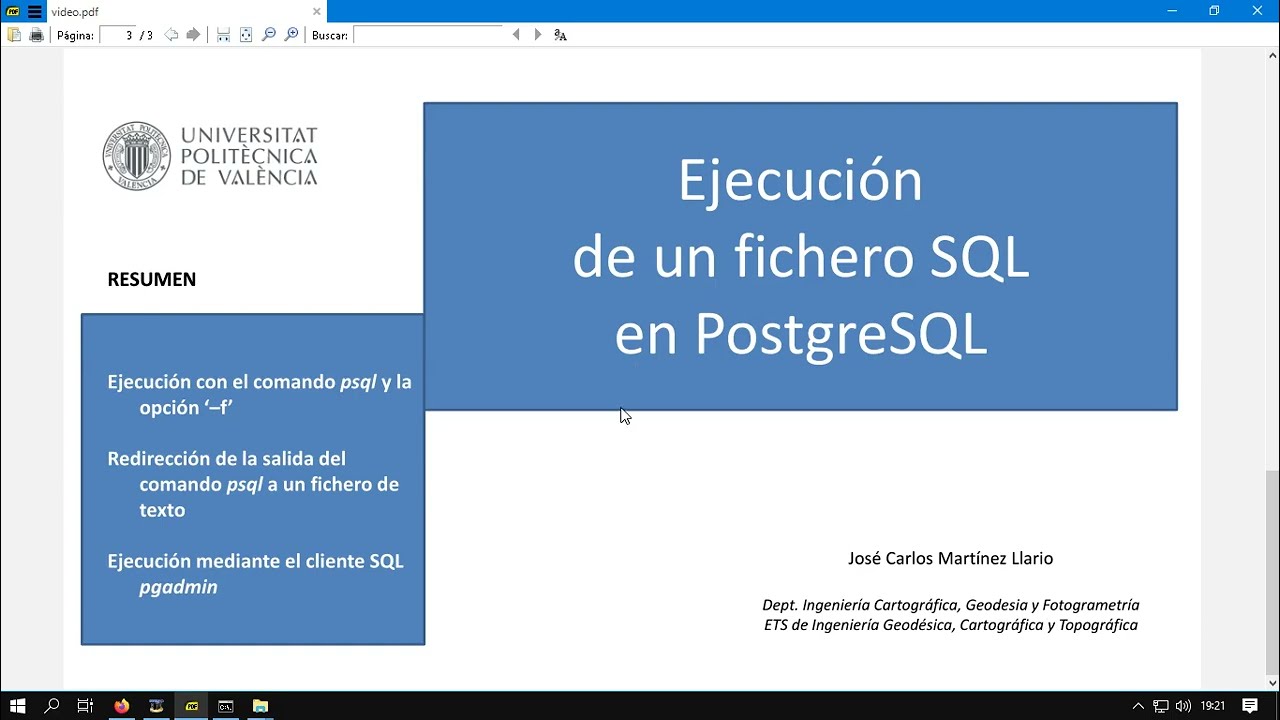Click the '/ 3' page count

pyautogui.click(x=146, y=35)
